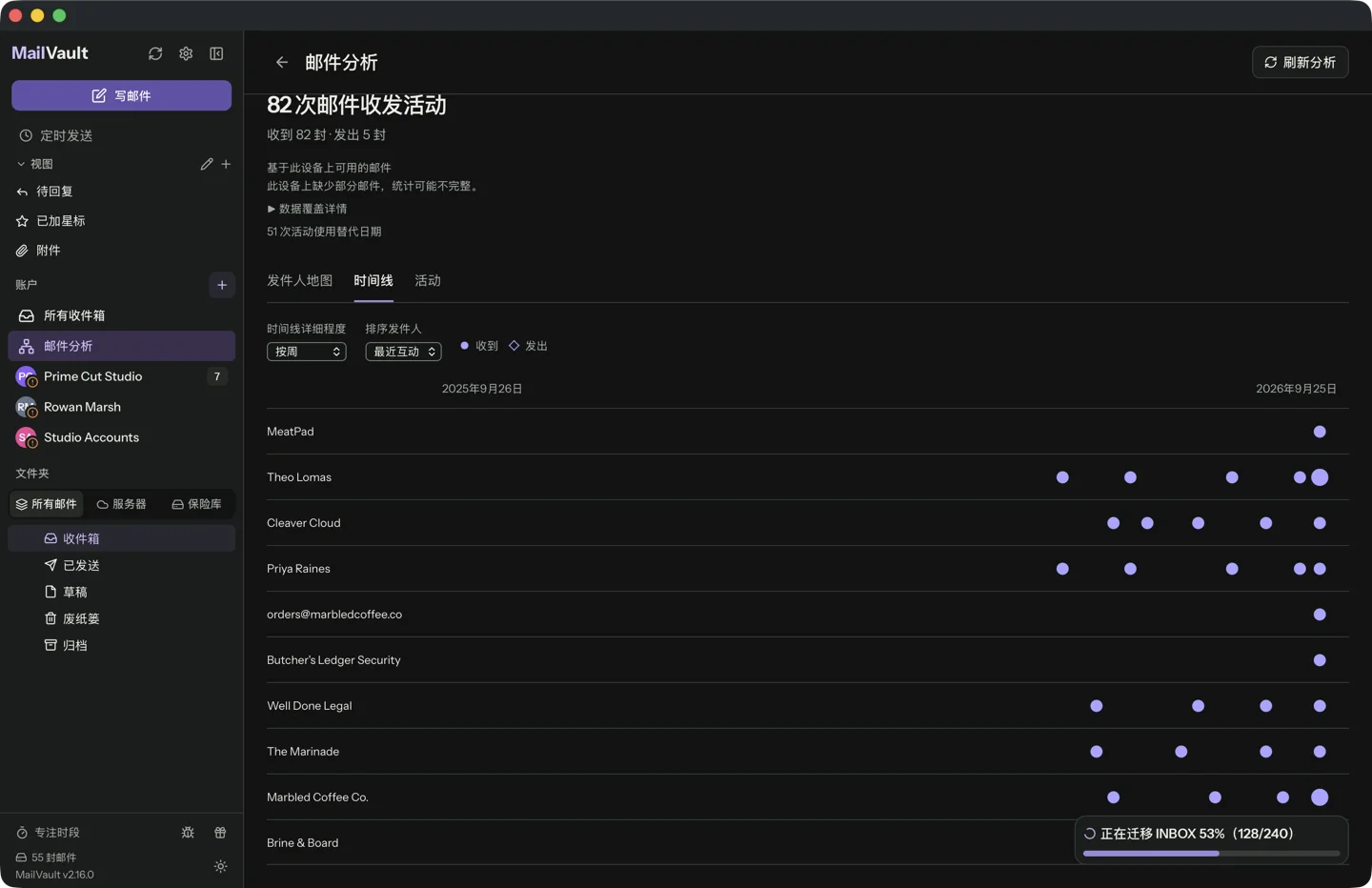Edit views with the pencil icon
Screen dimensions: 1372x888
[207, 164]
